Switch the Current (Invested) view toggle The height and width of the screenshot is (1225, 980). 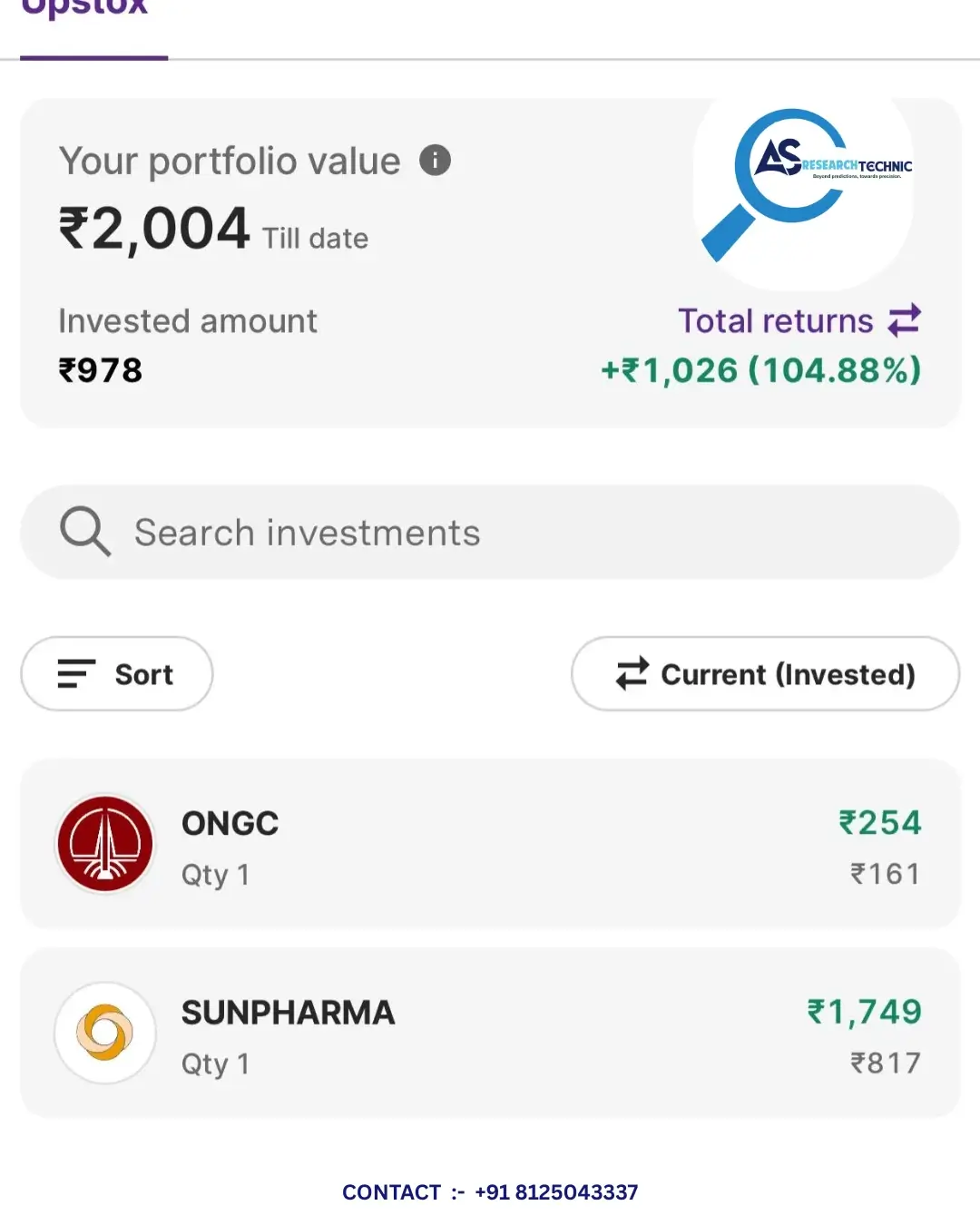click(x=765, y=673)
